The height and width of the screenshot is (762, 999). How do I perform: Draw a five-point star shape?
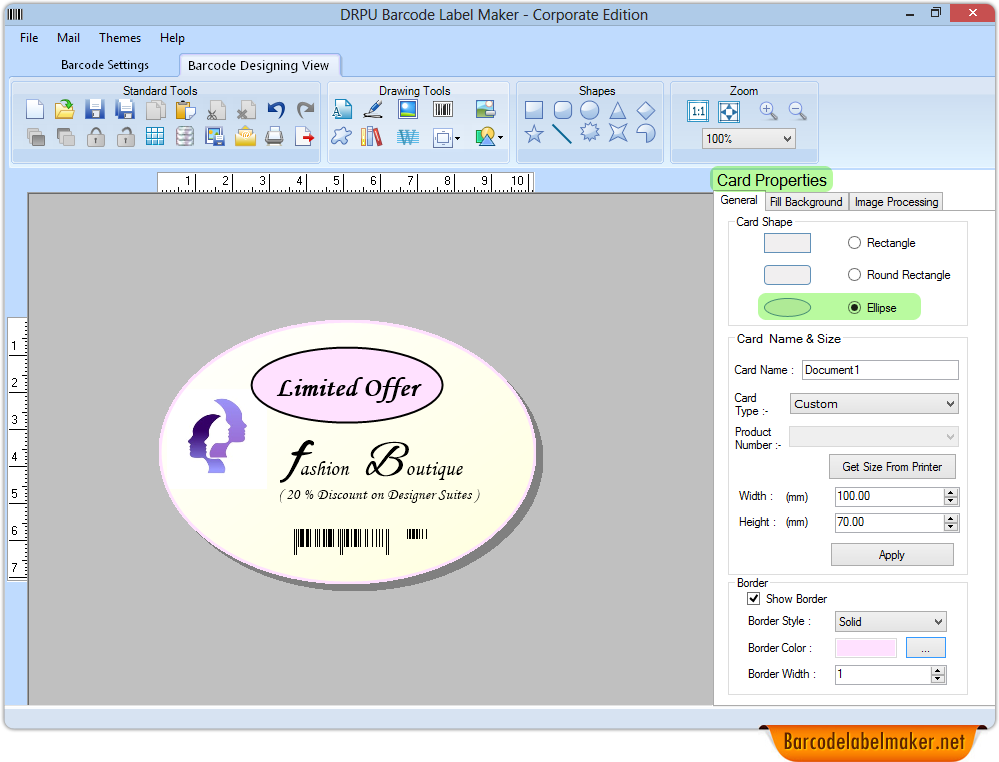tap(534, 134)
